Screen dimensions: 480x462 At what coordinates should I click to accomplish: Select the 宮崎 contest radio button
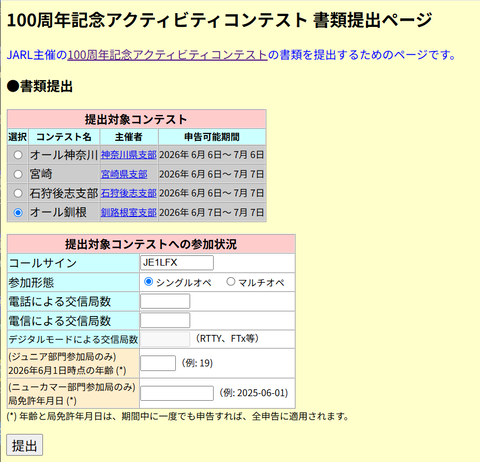(18, 174)
